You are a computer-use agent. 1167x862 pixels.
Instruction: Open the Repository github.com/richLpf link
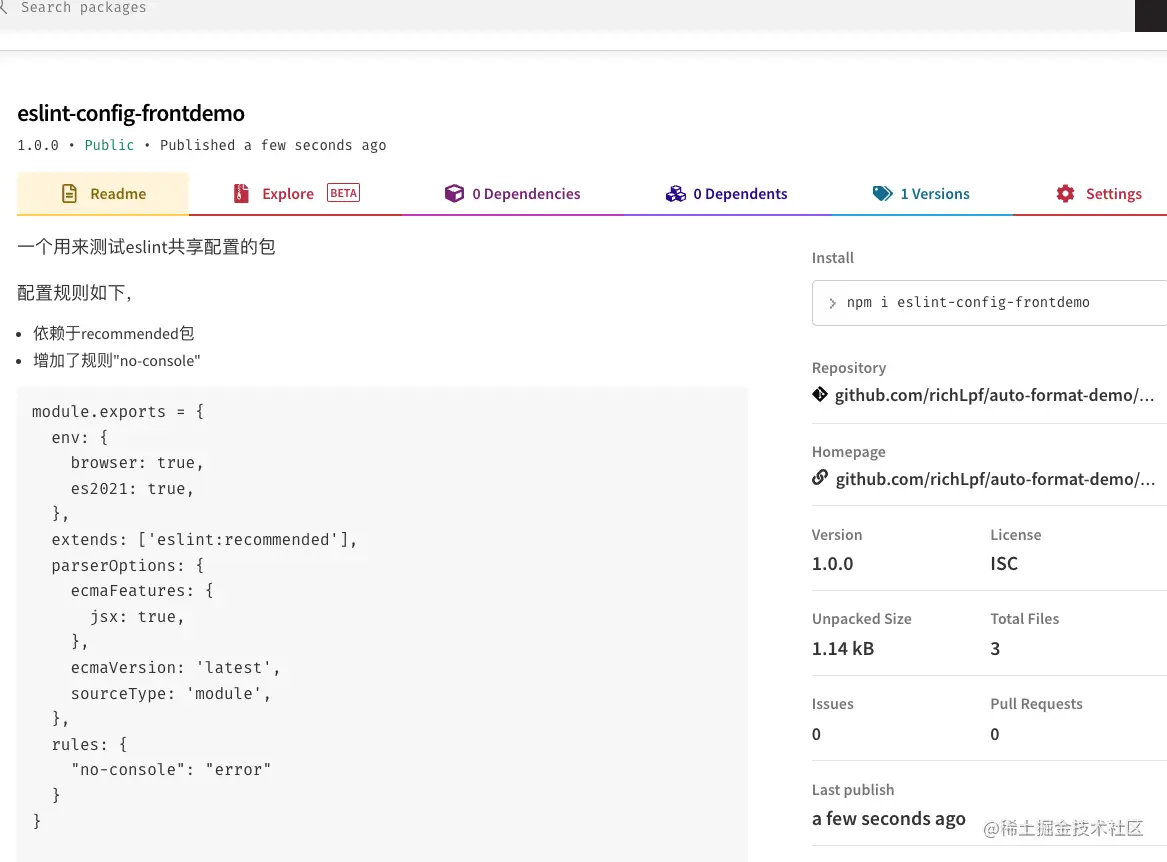[x=994, y=395]
